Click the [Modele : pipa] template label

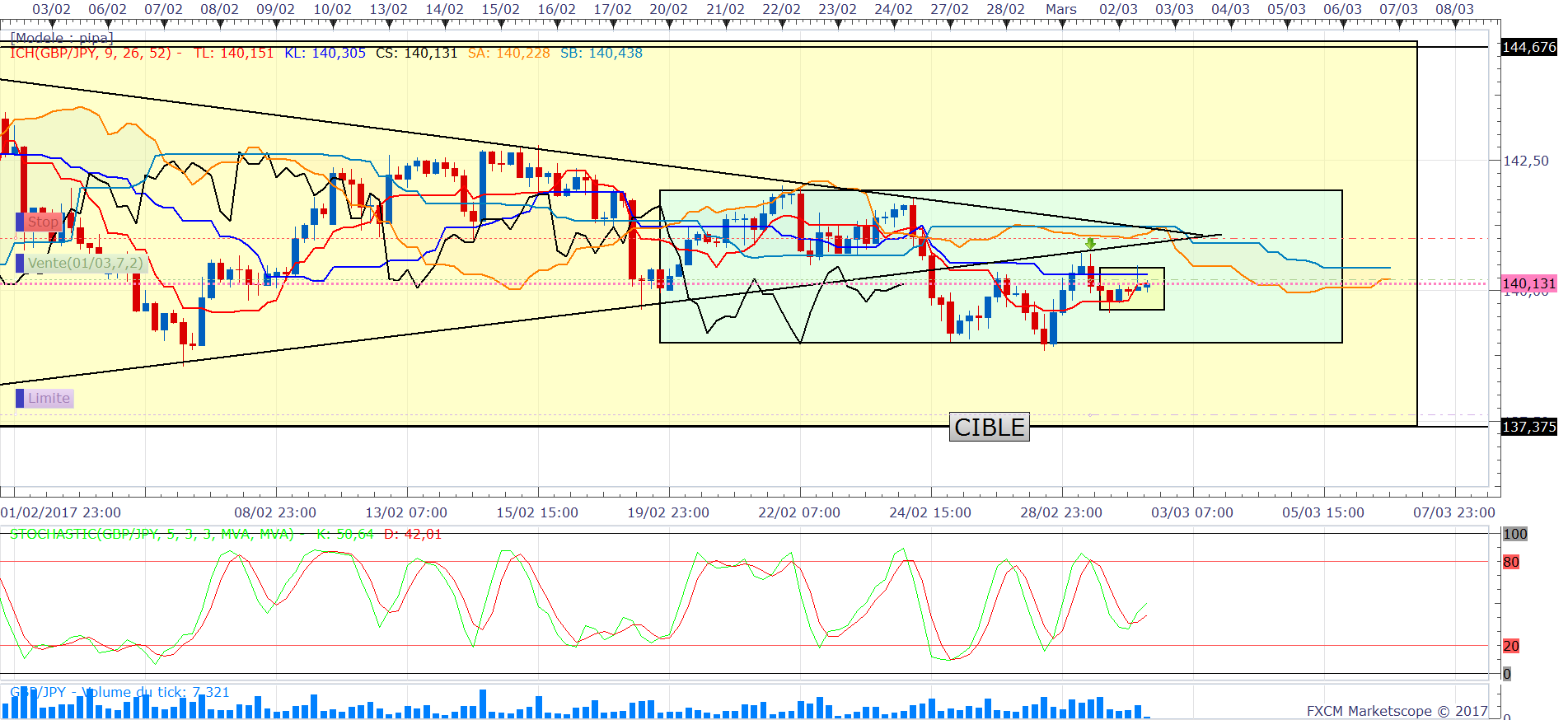pyautogui.click(x=62, y=38)
